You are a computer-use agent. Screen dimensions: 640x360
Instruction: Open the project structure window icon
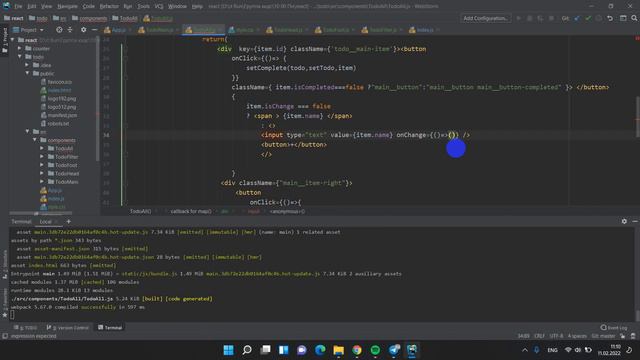623,18
